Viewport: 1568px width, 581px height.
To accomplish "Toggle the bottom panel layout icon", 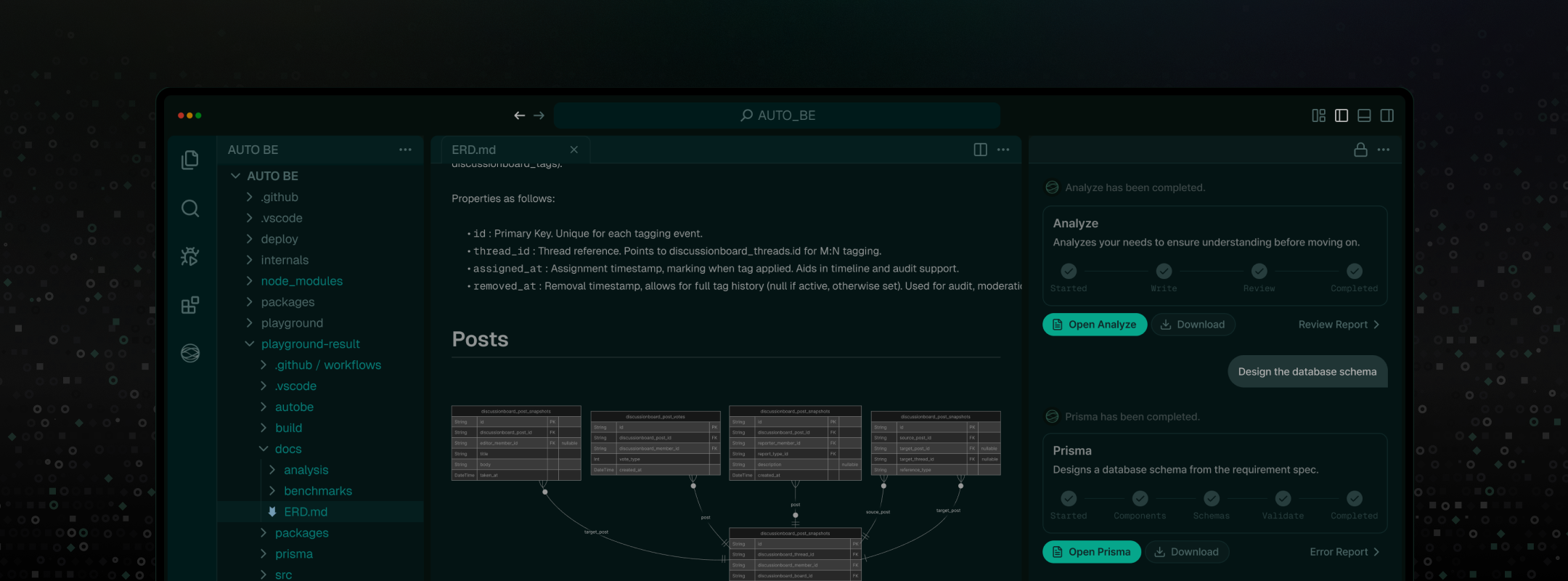I will tap(1364, 115).
